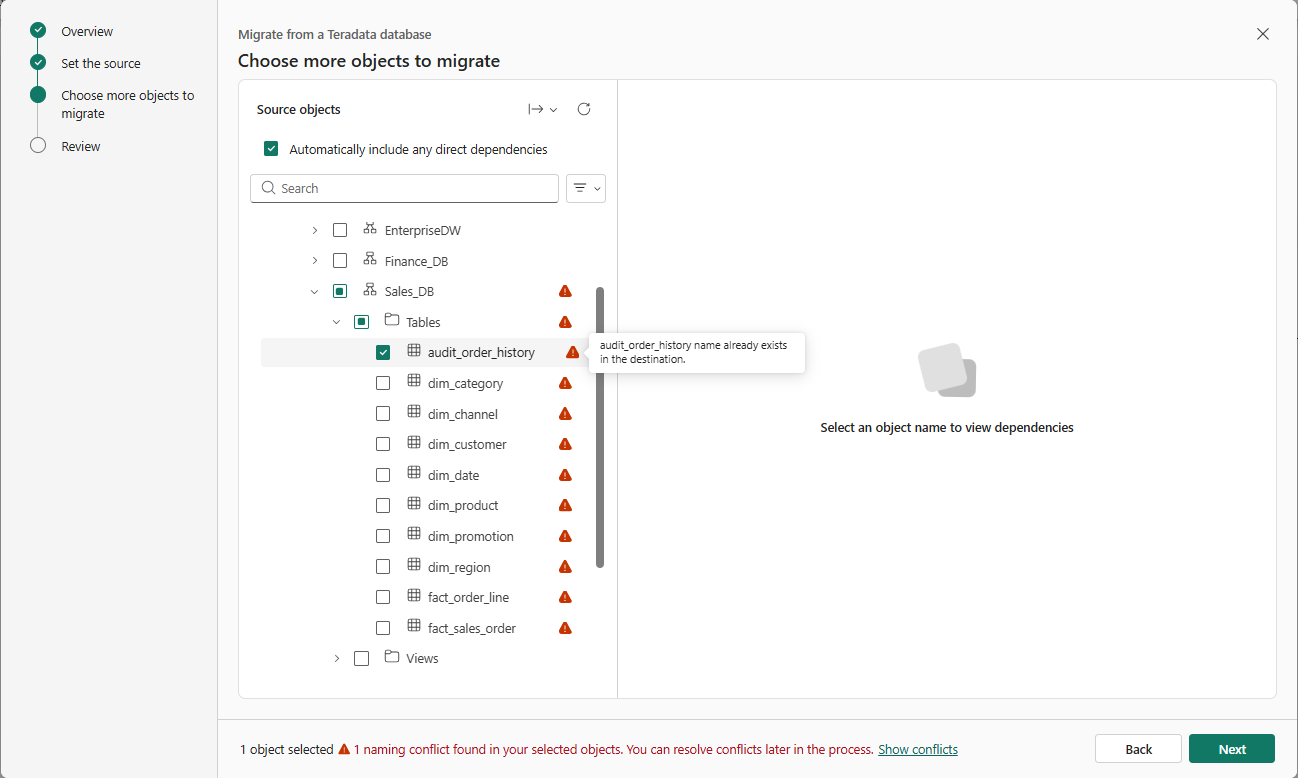
Task: Close the migration dialog
Action: (1263, 34)
